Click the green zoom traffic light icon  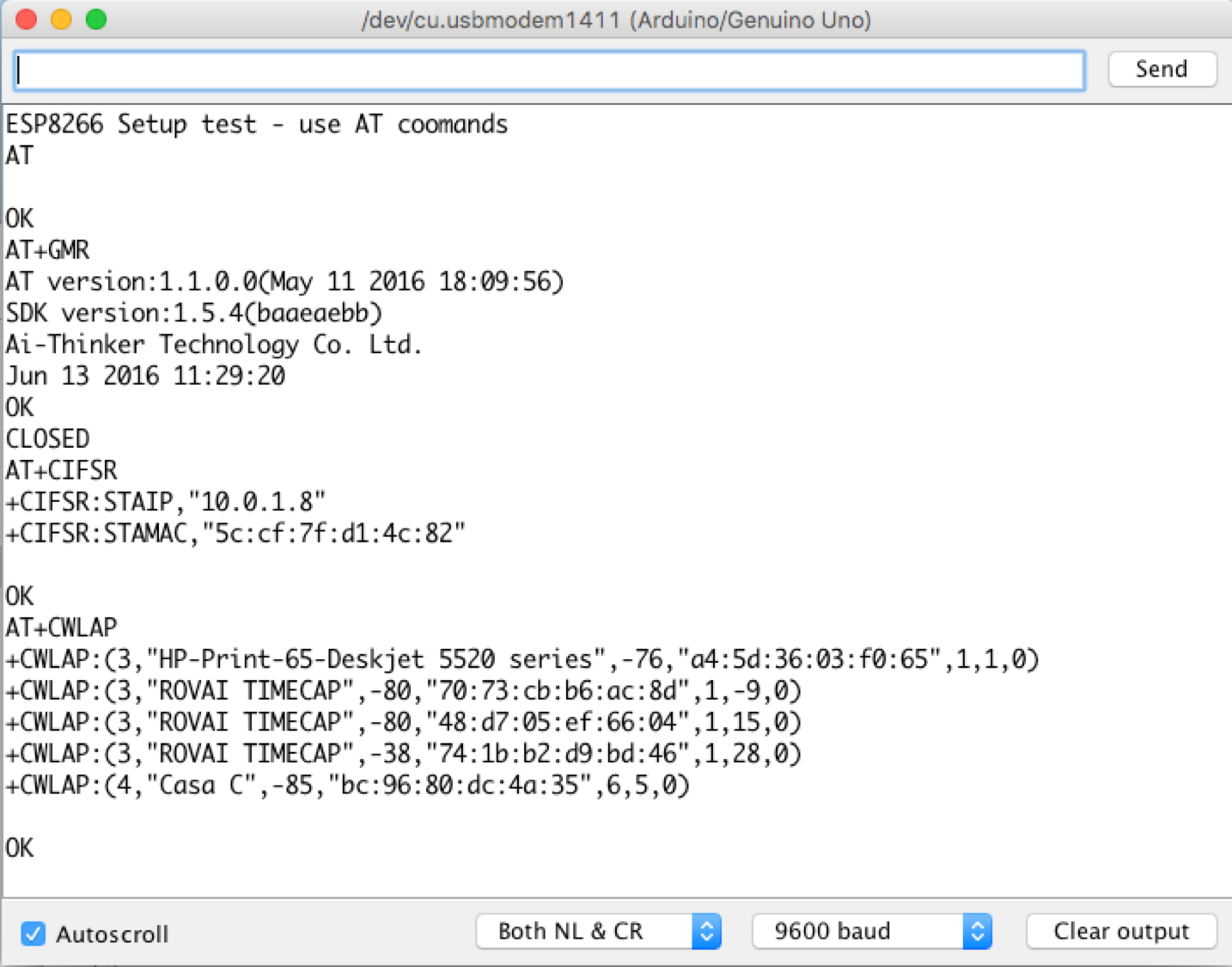tap(95, 19)
